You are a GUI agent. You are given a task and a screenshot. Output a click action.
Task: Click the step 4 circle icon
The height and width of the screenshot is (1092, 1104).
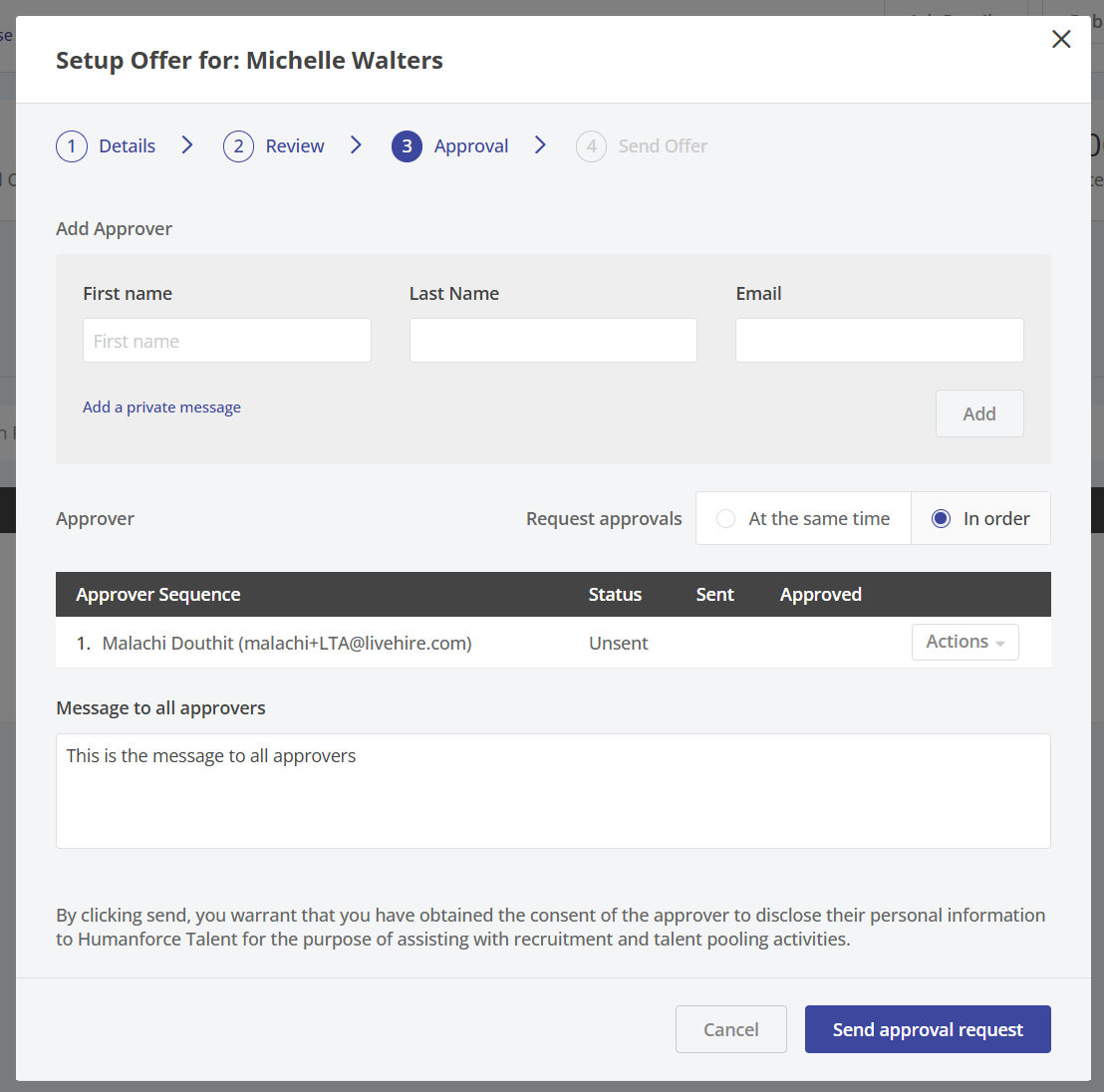591,146
